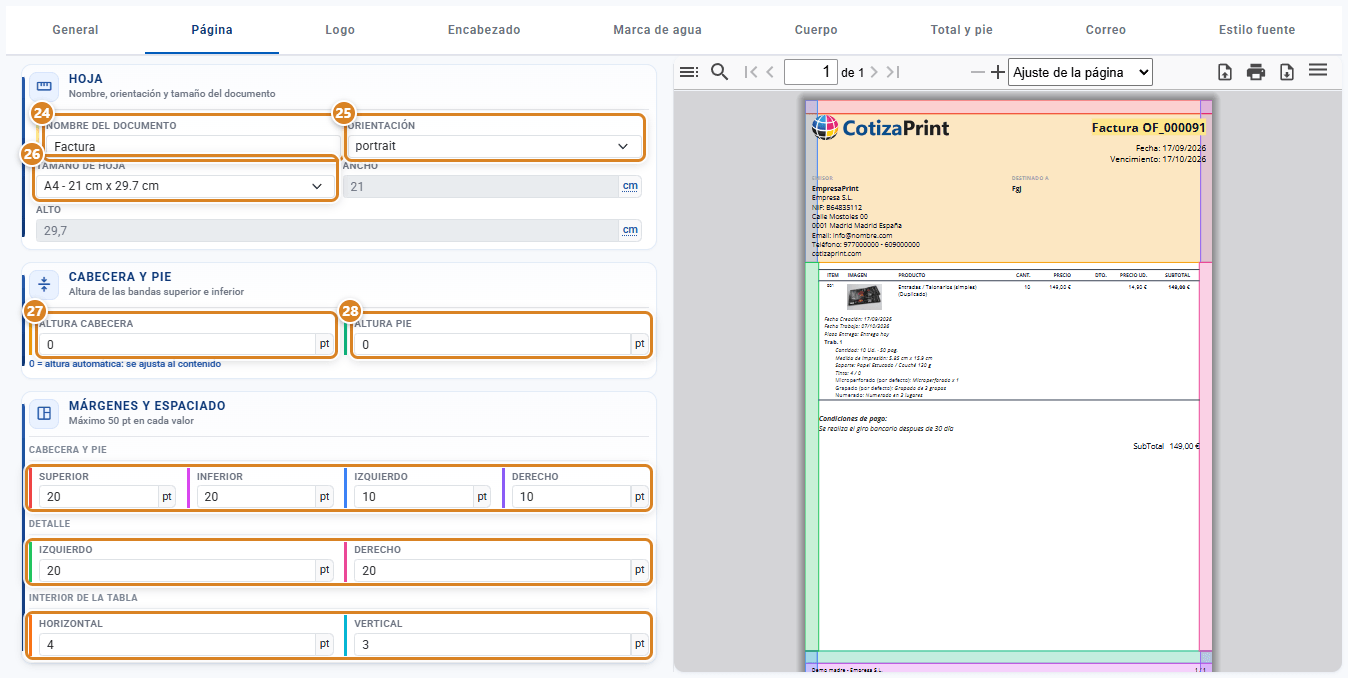Select the Página tab

pos(212,30)
